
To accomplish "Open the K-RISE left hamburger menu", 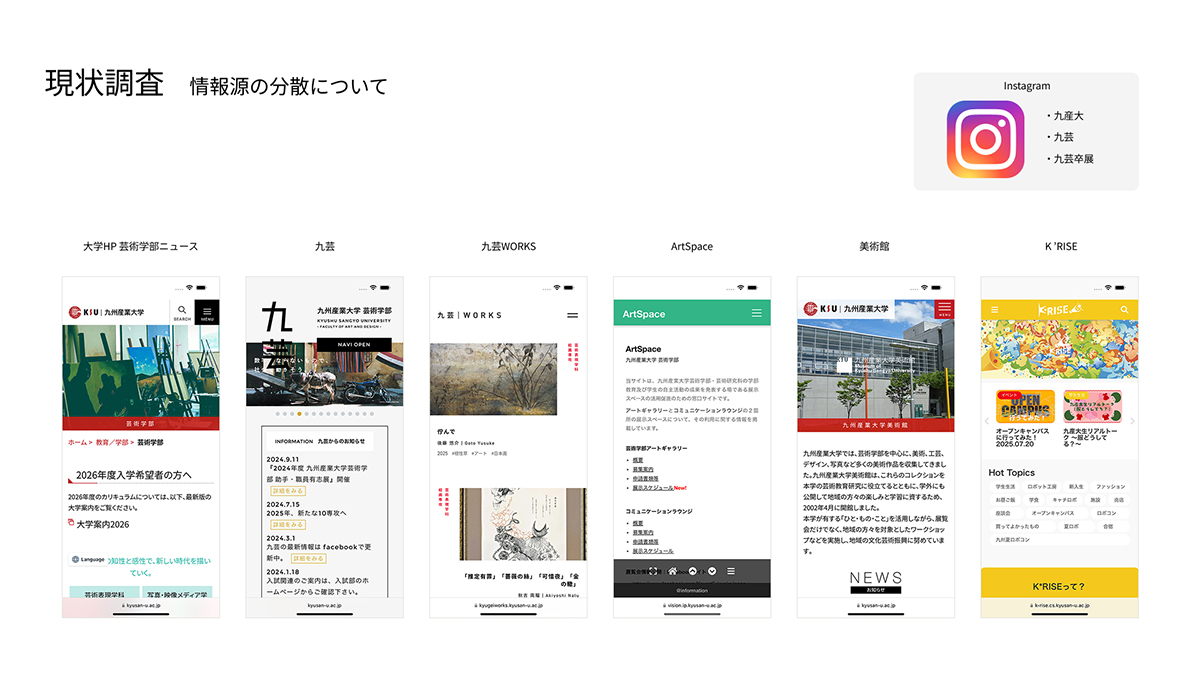I will (994, 310).
